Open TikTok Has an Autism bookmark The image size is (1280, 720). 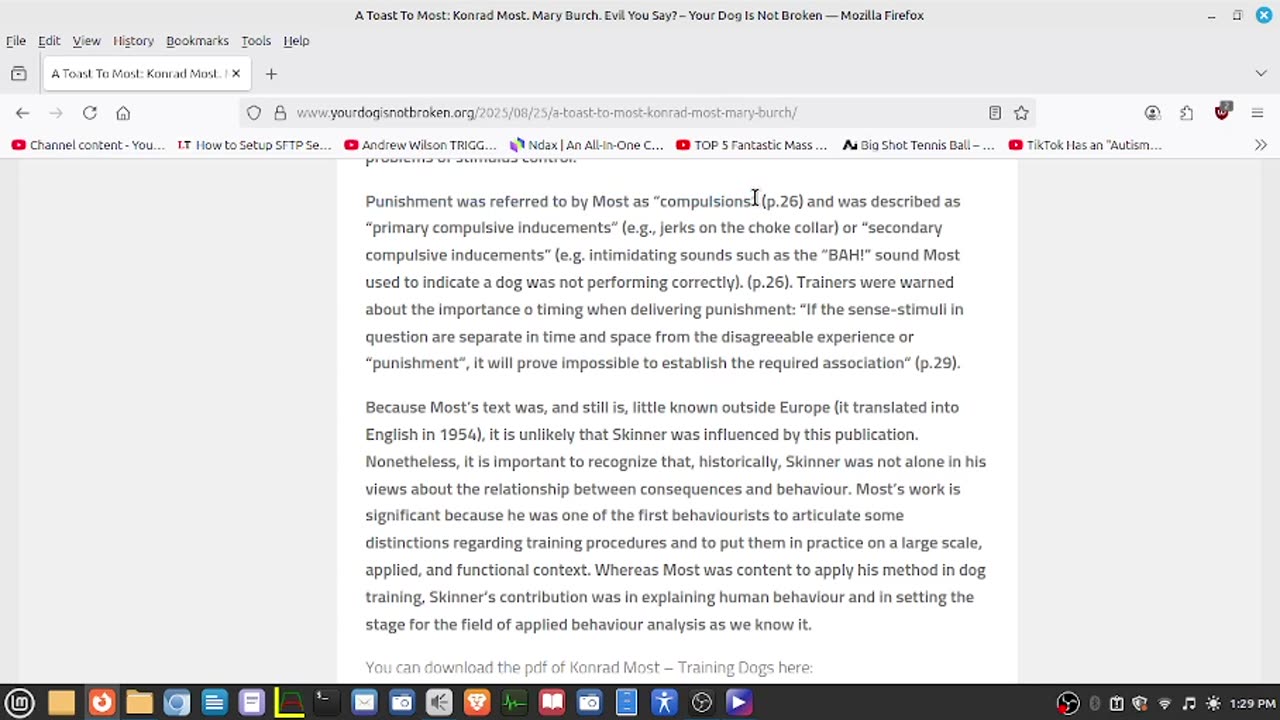(1085, 145)
